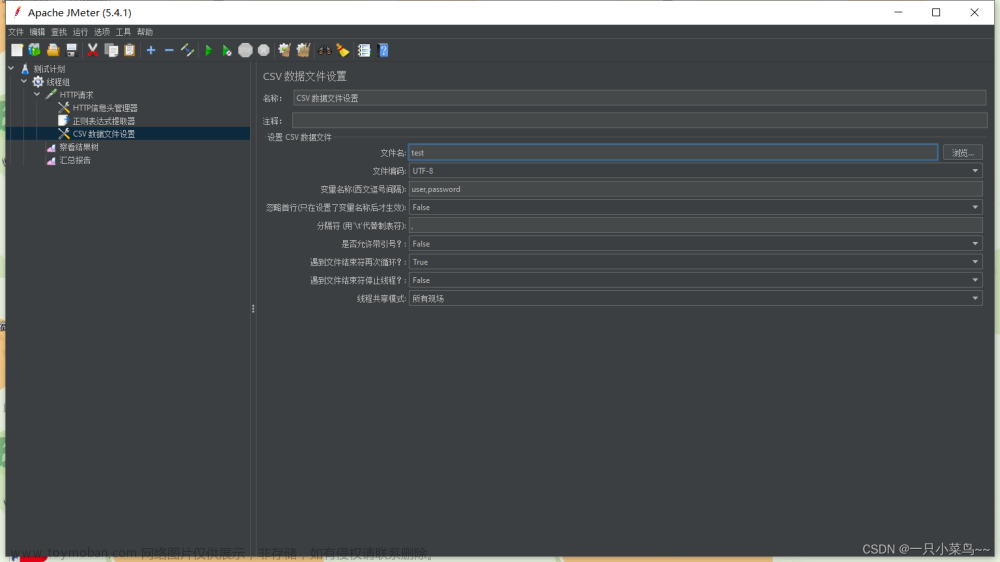This screenshot has width=1000, height=562.
Task: Click the Paste clipboard icon
Action: pyautogui.click(x=129, y=50)
